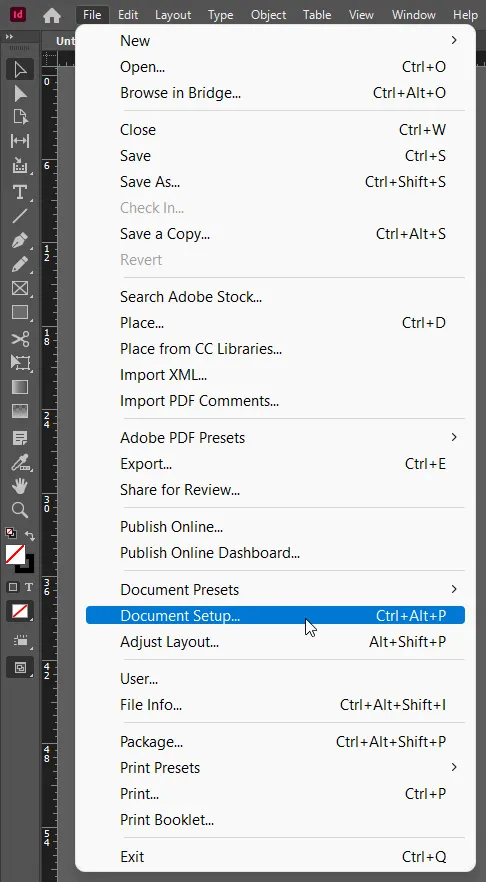Select the Selection tool arrow
Screen dimensions: 486x882
tap(20, 70)
